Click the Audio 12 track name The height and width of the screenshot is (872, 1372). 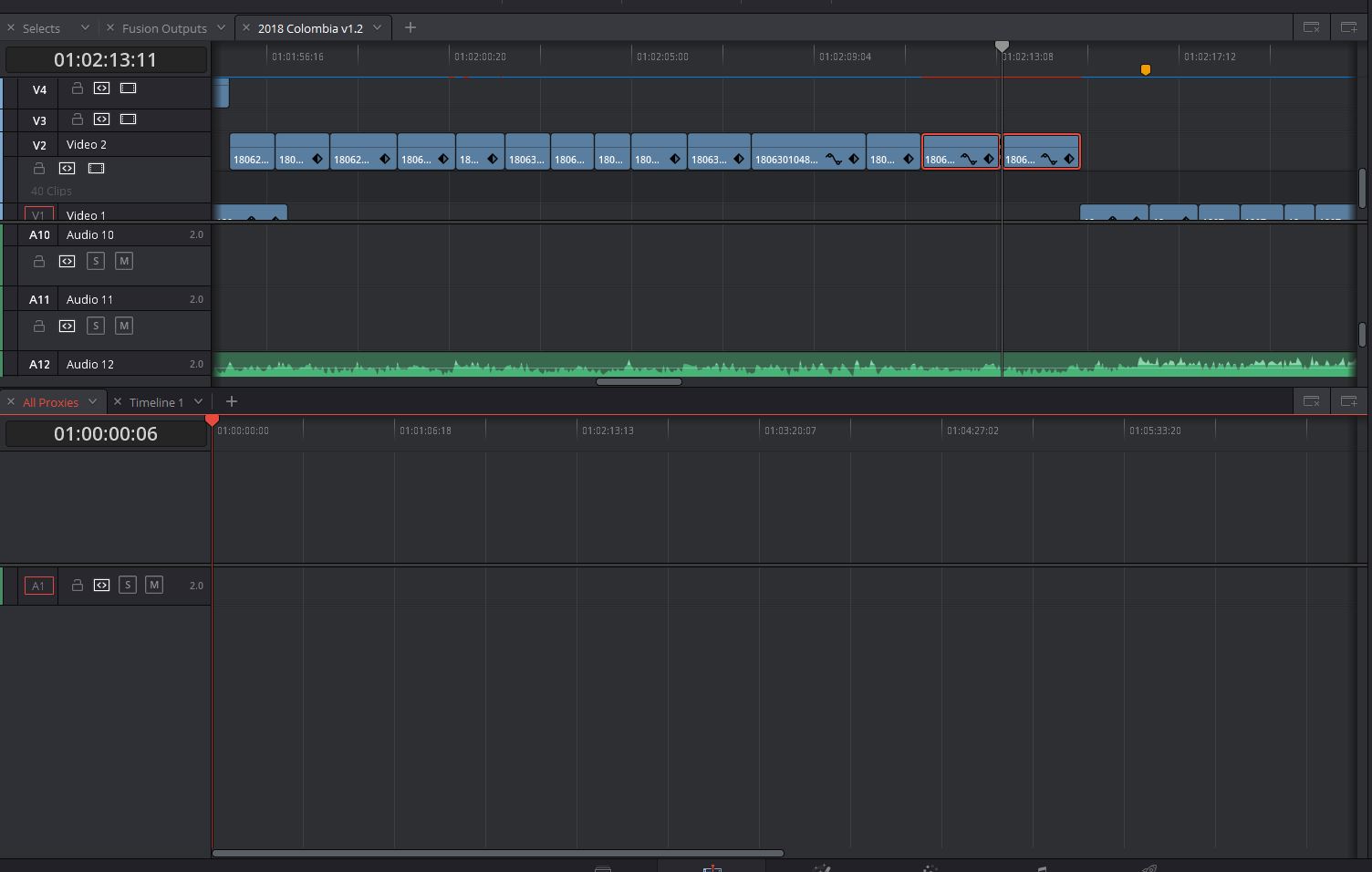(89, 364)
